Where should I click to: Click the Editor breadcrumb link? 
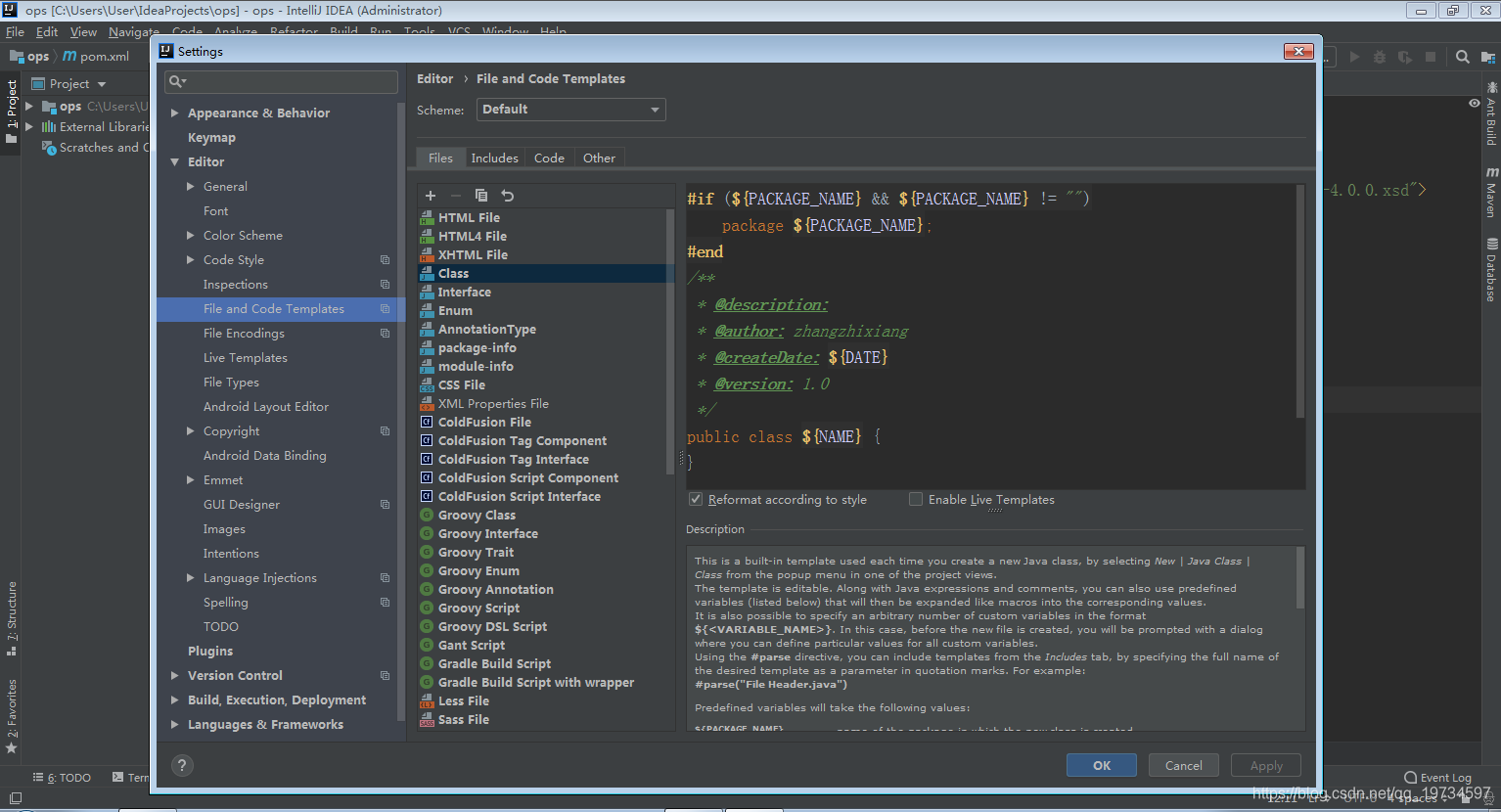[x=434, y=79]
